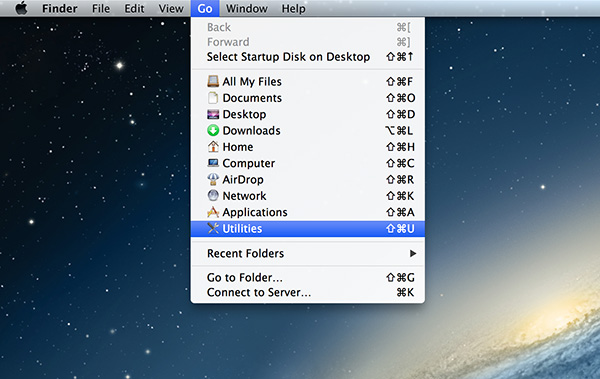The width and height of the screenshot is (600, 379).
Task: Click the Computer laptop icon
Action: pos(213,163)
